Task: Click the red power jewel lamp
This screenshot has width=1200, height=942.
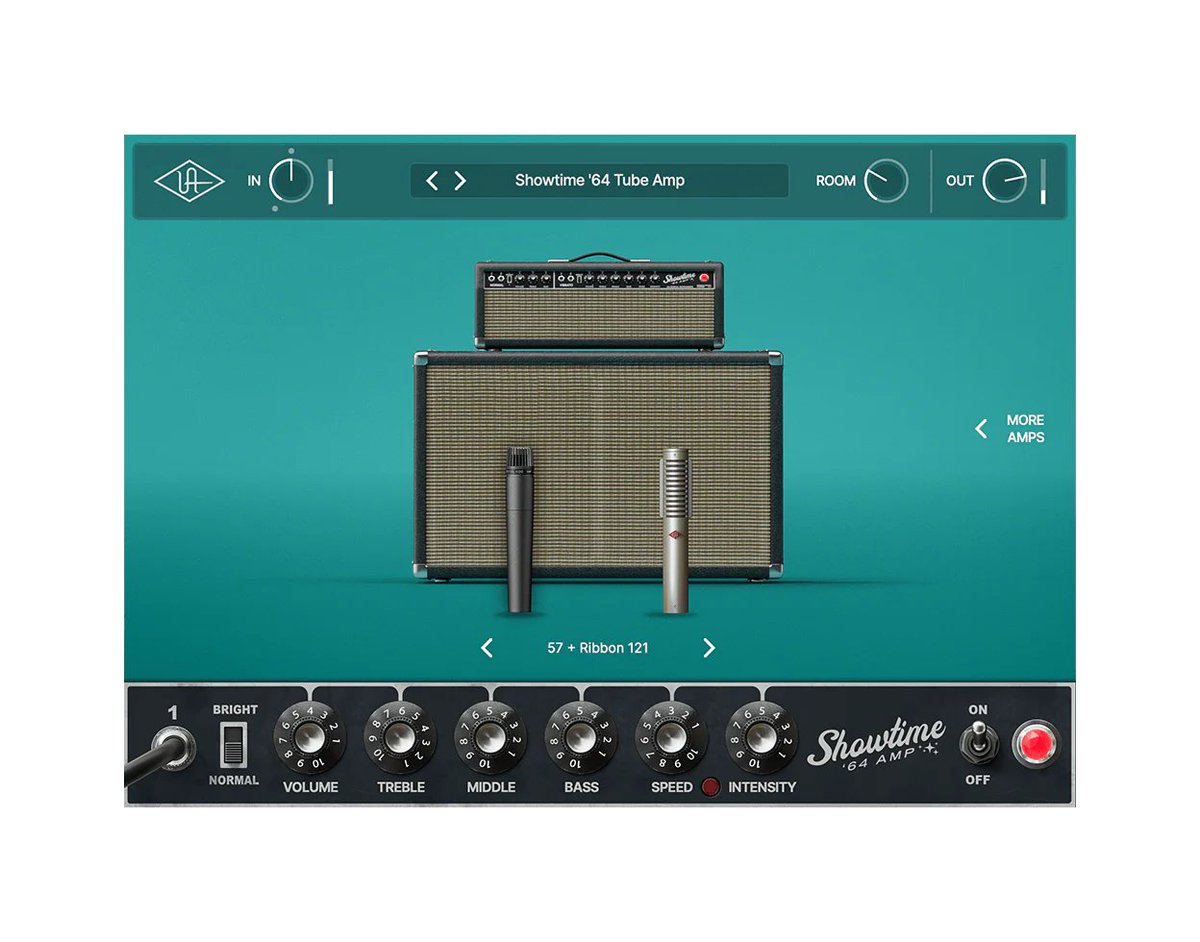Action: (x=1037, y=745)
